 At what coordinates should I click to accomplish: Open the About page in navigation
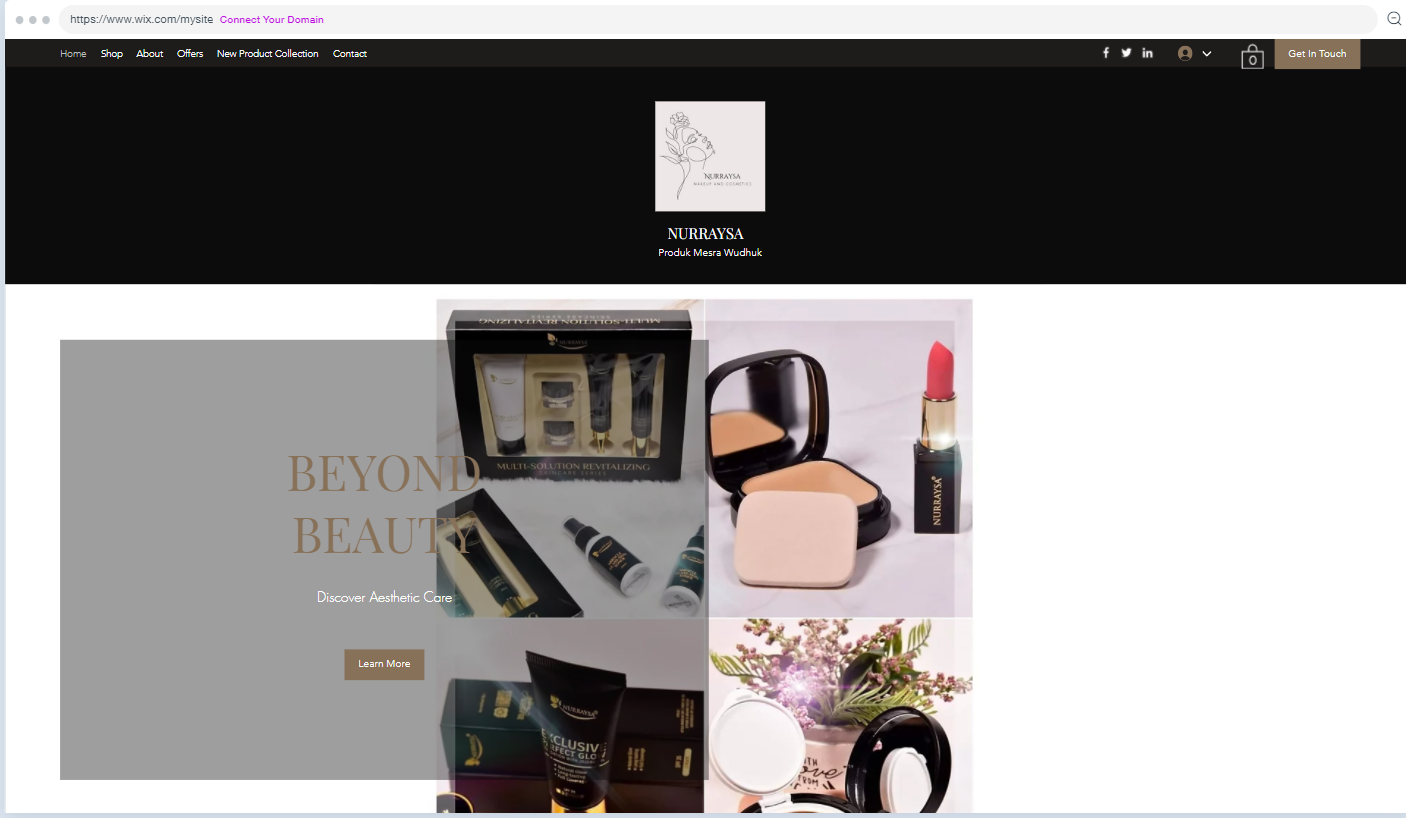pos(150,54)
